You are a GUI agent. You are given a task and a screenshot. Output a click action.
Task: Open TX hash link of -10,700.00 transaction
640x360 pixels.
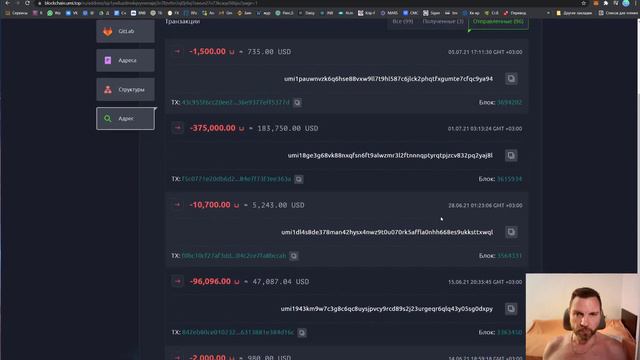(234, 256)
